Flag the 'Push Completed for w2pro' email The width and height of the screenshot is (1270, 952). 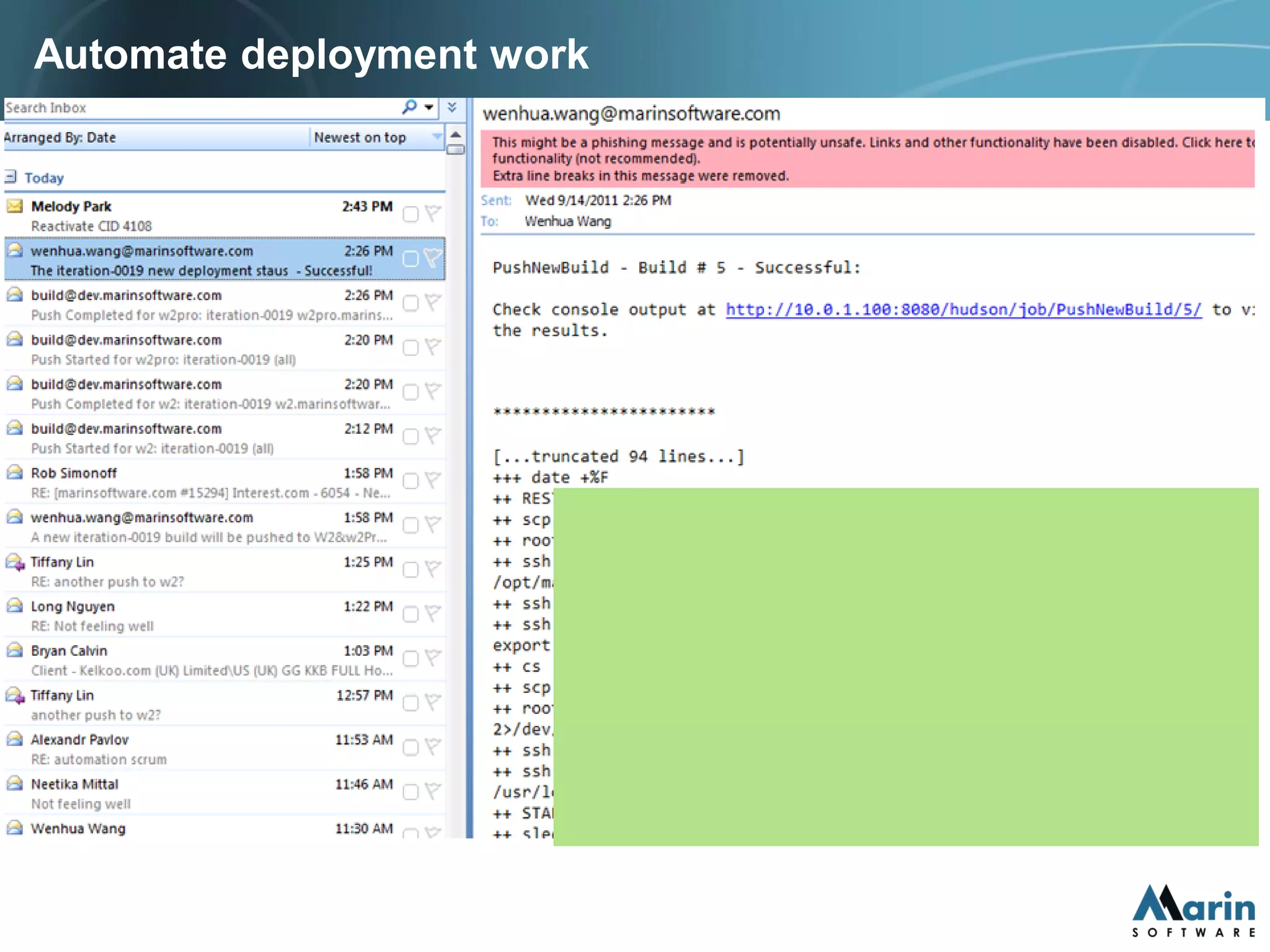click(433, 302)
